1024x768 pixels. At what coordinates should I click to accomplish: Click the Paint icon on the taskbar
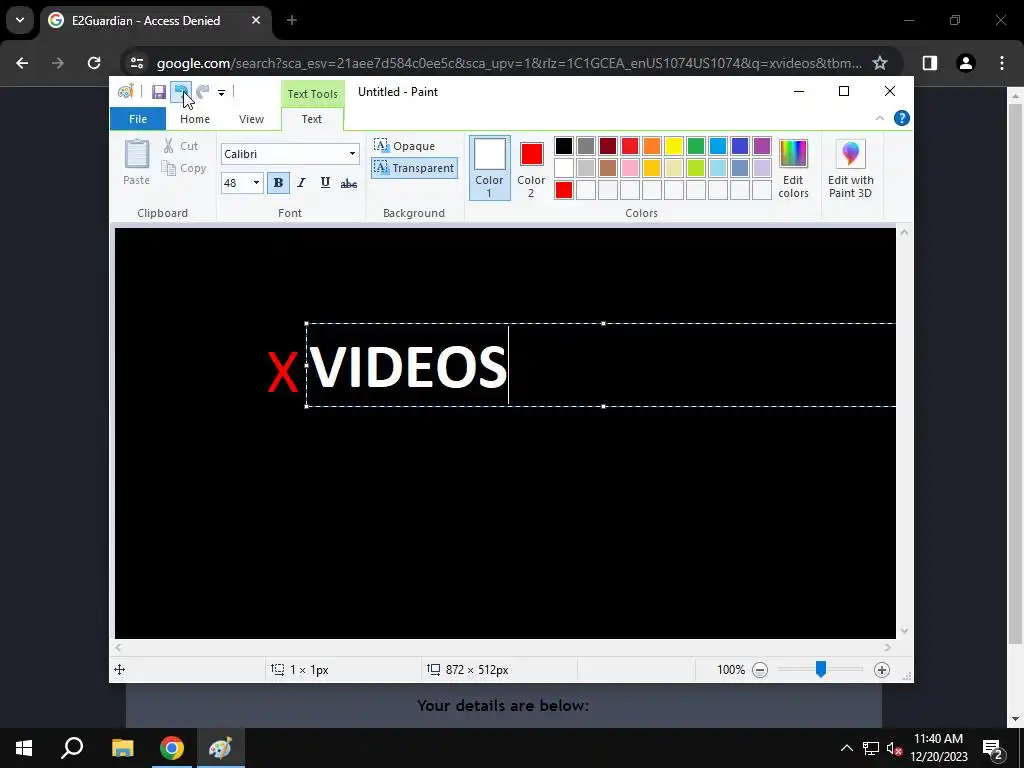click(x=221, y=748)
